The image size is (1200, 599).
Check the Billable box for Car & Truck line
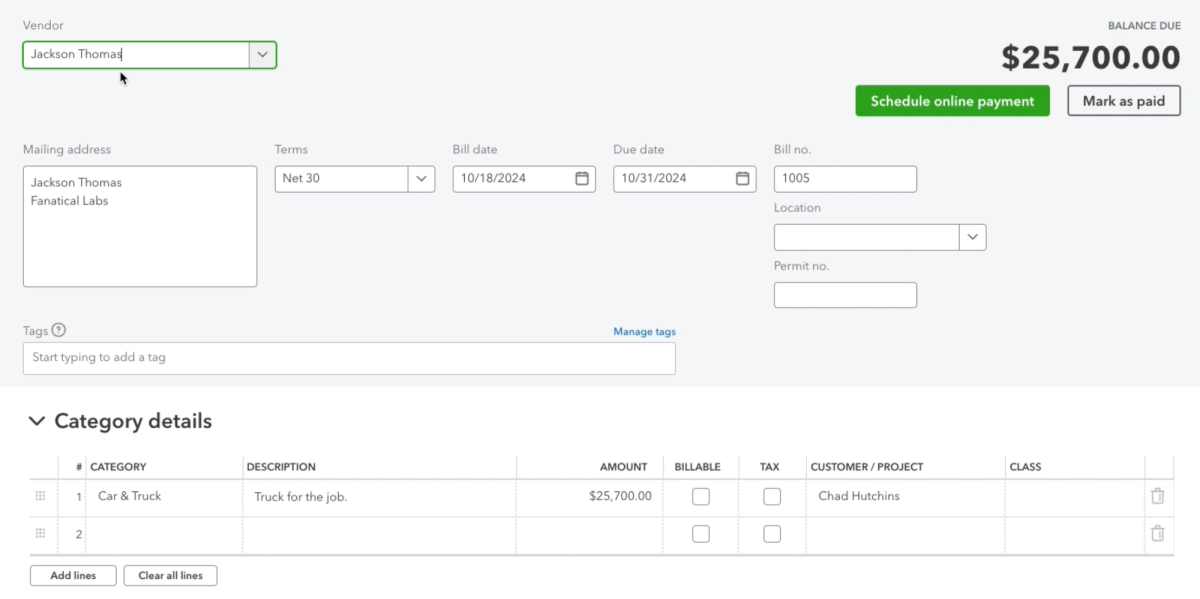click(x=701, y=496)
